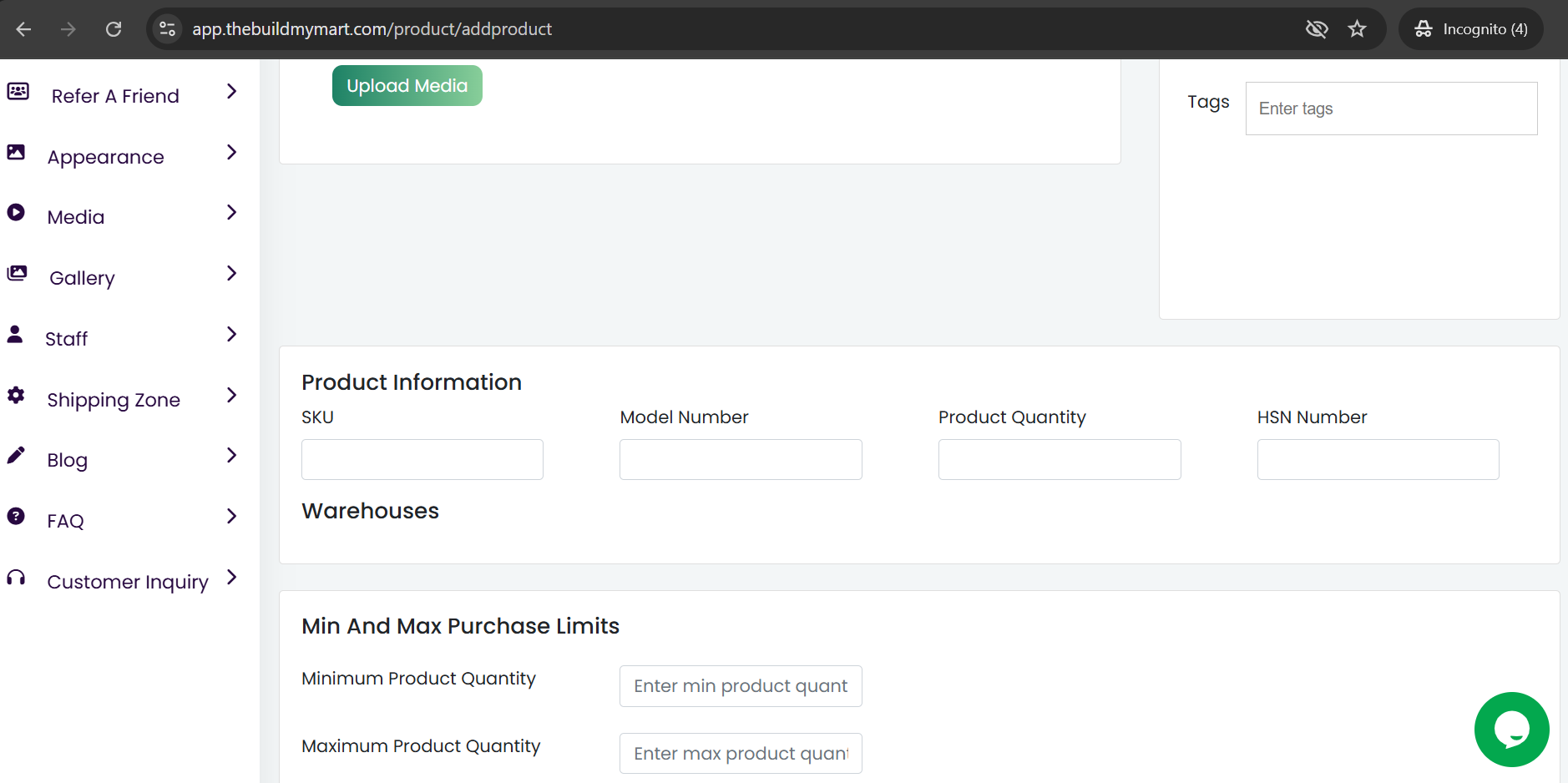This screenshot has height=783, width=1568.
Task: Bookmark this page with the star icon
Action: click(1358, 29)
